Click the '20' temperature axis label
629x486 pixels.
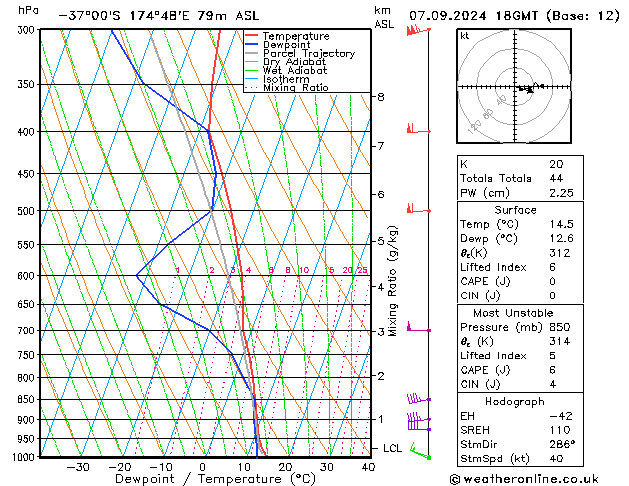(x=285, y=467)
